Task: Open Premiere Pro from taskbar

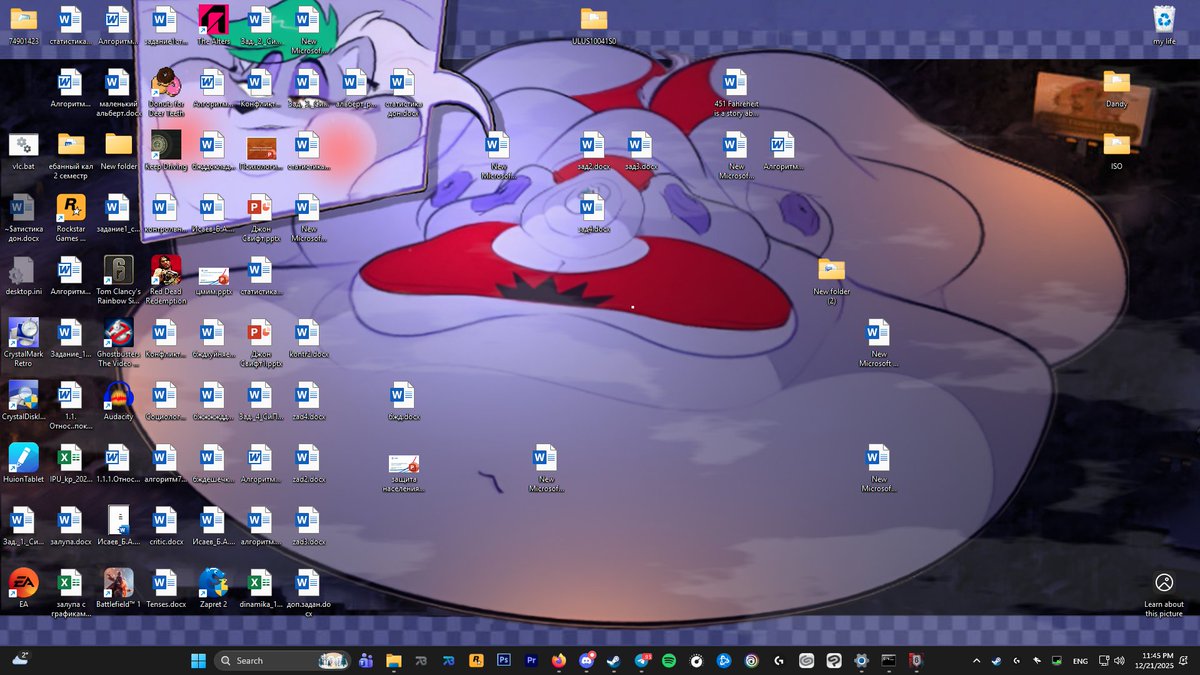Action: click(x=531, y=660)
